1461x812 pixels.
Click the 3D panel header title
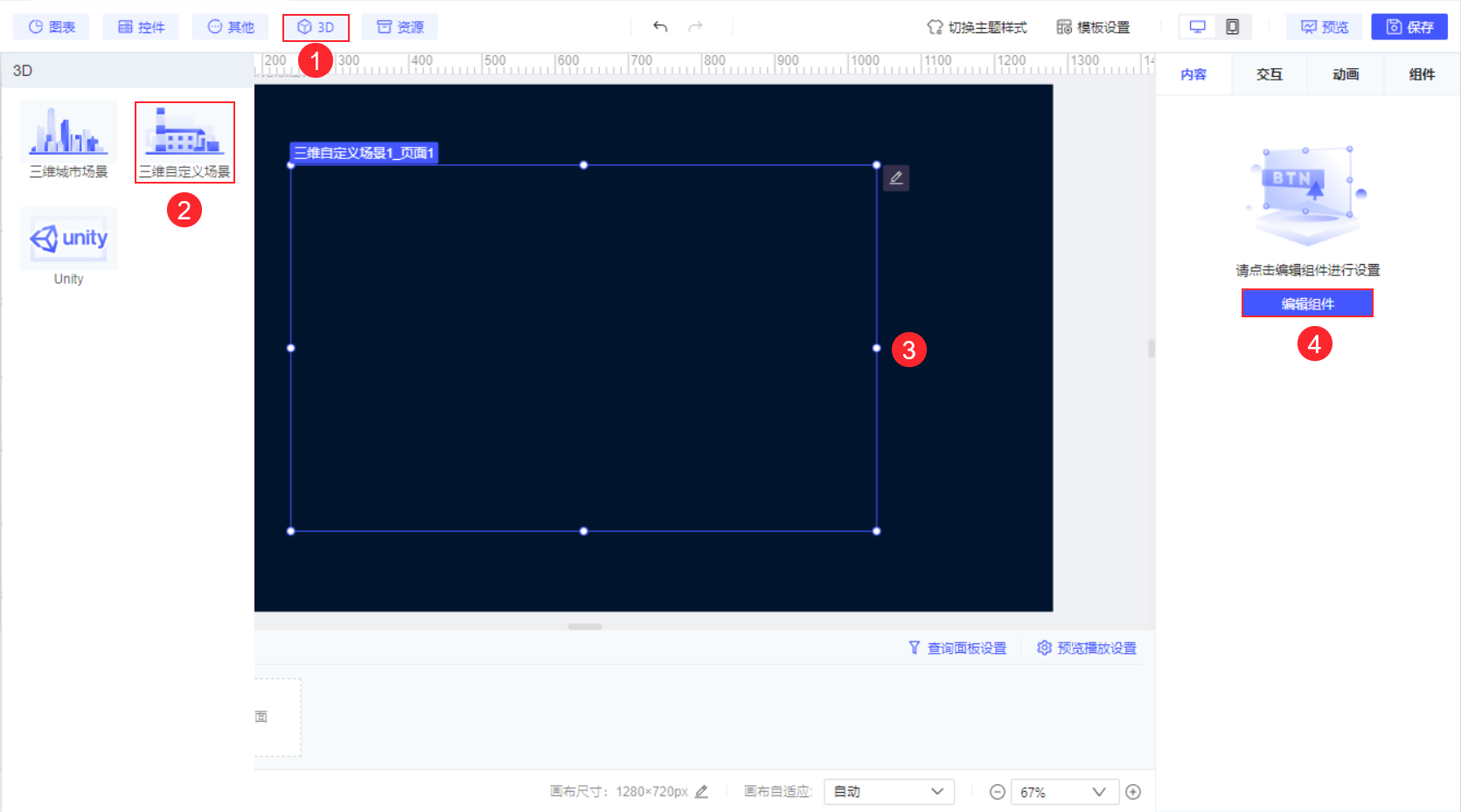(23, 71)
